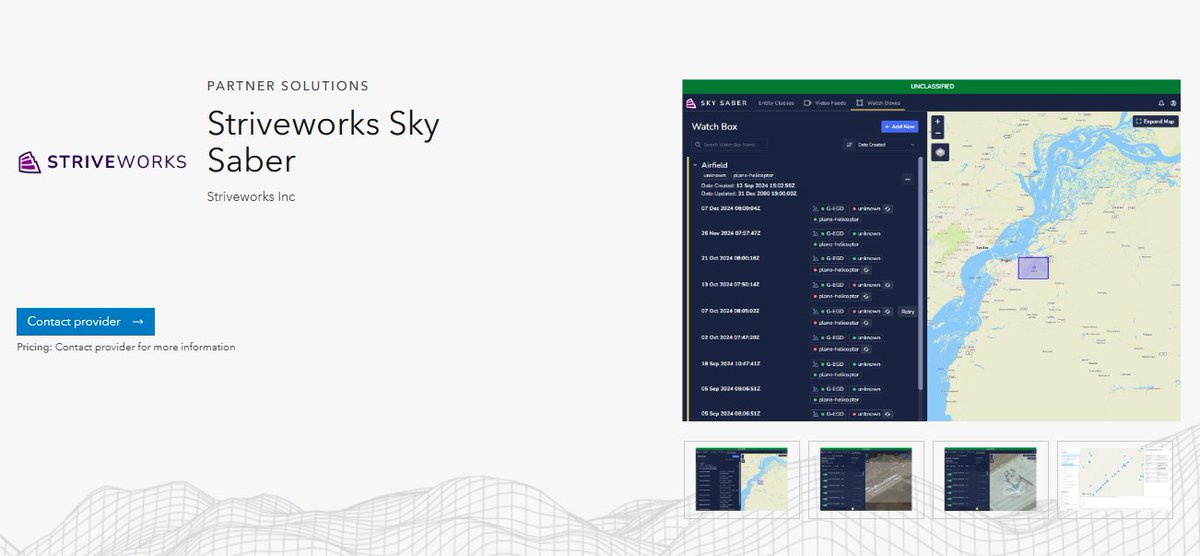Click the sort order icon beside Date Created
The width and height of the screenshot is (1200, 556).
point(849,145)
